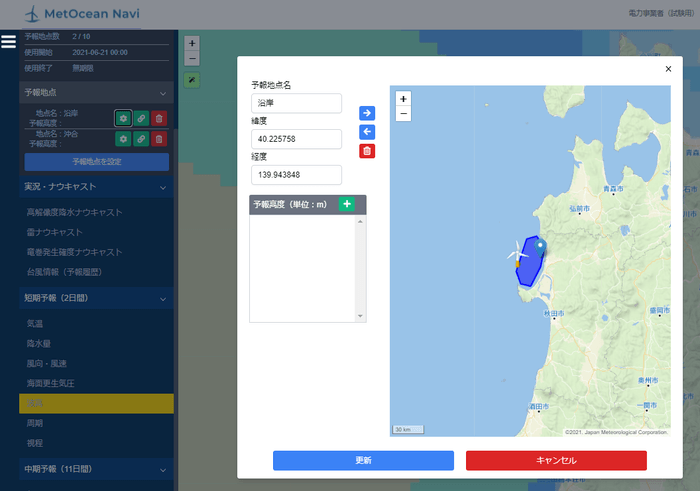
Task: Select 風向・風速 forecast menu item
Action: 47,363
